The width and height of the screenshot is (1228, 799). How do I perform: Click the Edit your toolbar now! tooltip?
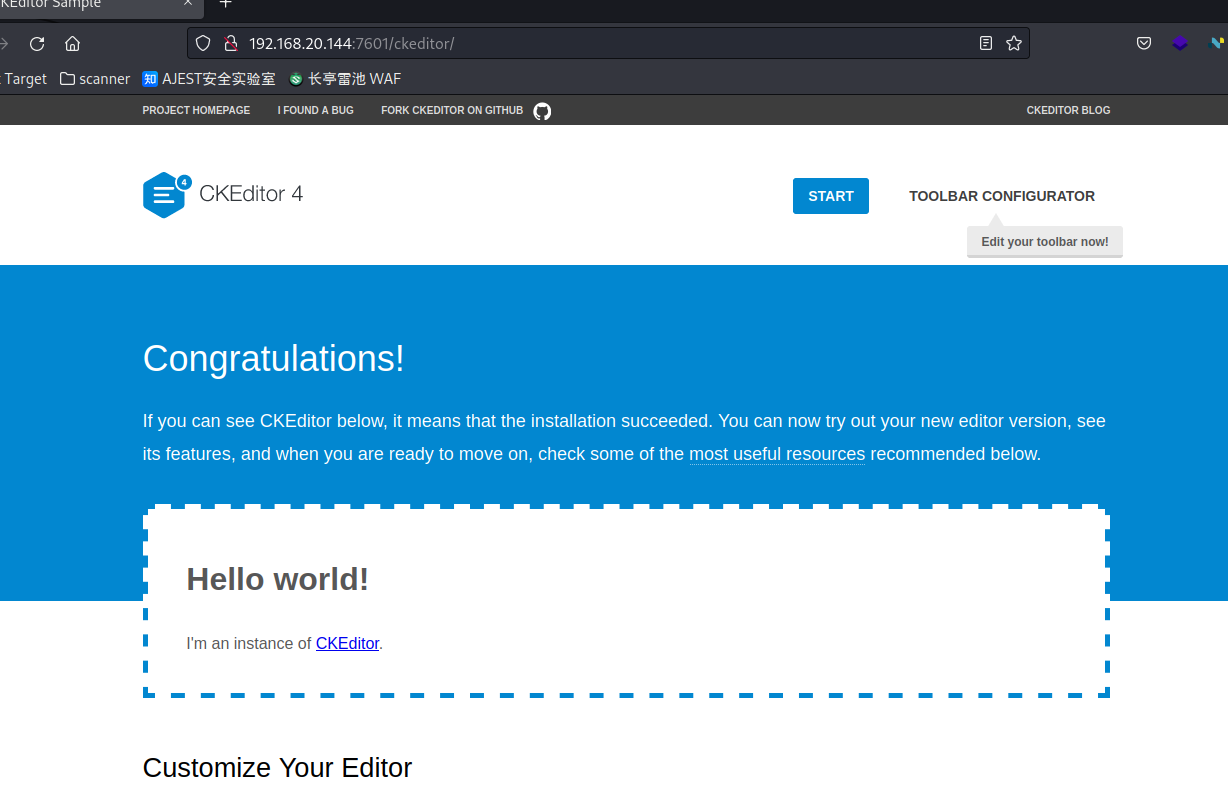[1045, 242]
